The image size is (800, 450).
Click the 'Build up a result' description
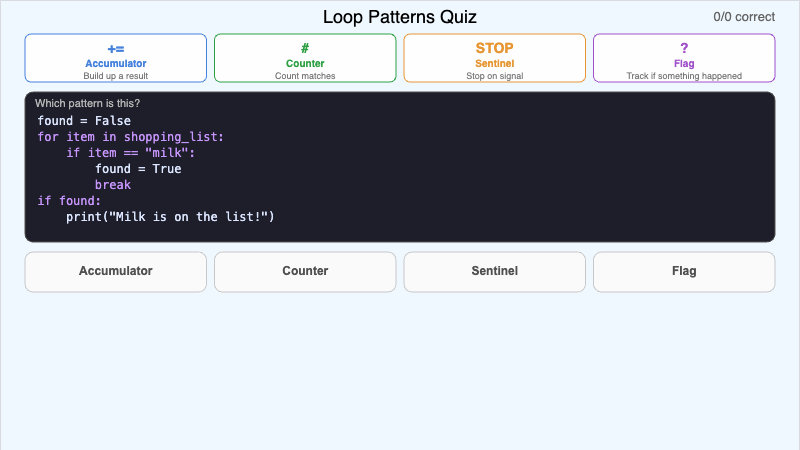click(x=115, y=76)
